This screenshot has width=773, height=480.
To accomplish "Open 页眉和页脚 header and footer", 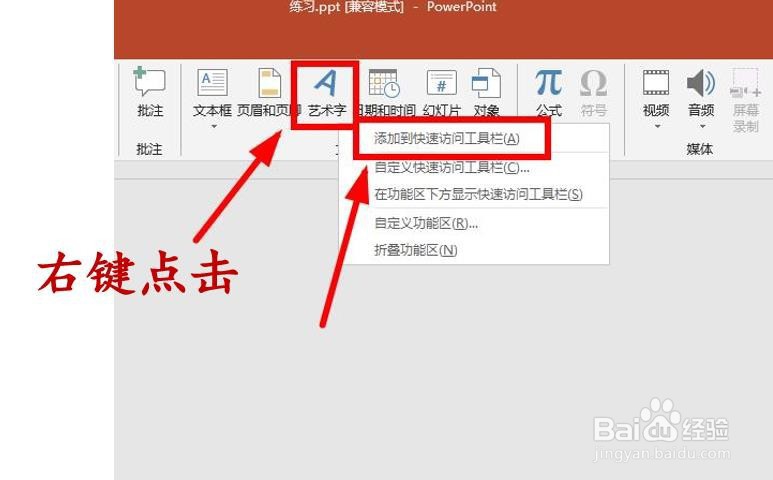I will [269, 92].
